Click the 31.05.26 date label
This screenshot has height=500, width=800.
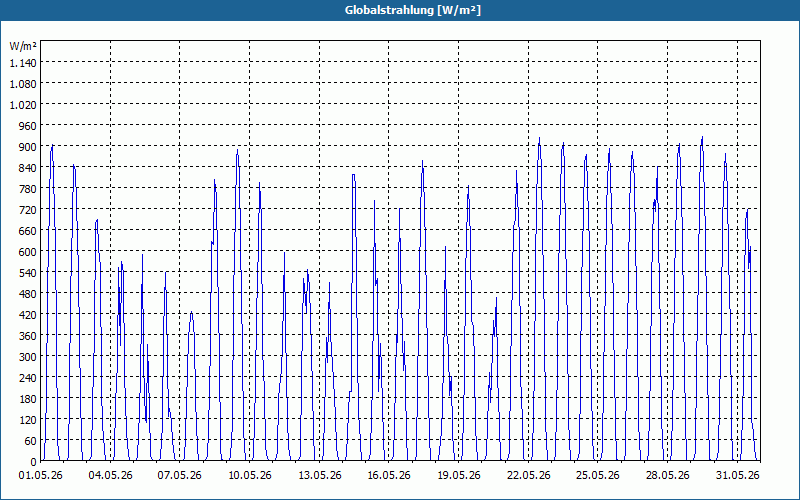click(737, 476)
